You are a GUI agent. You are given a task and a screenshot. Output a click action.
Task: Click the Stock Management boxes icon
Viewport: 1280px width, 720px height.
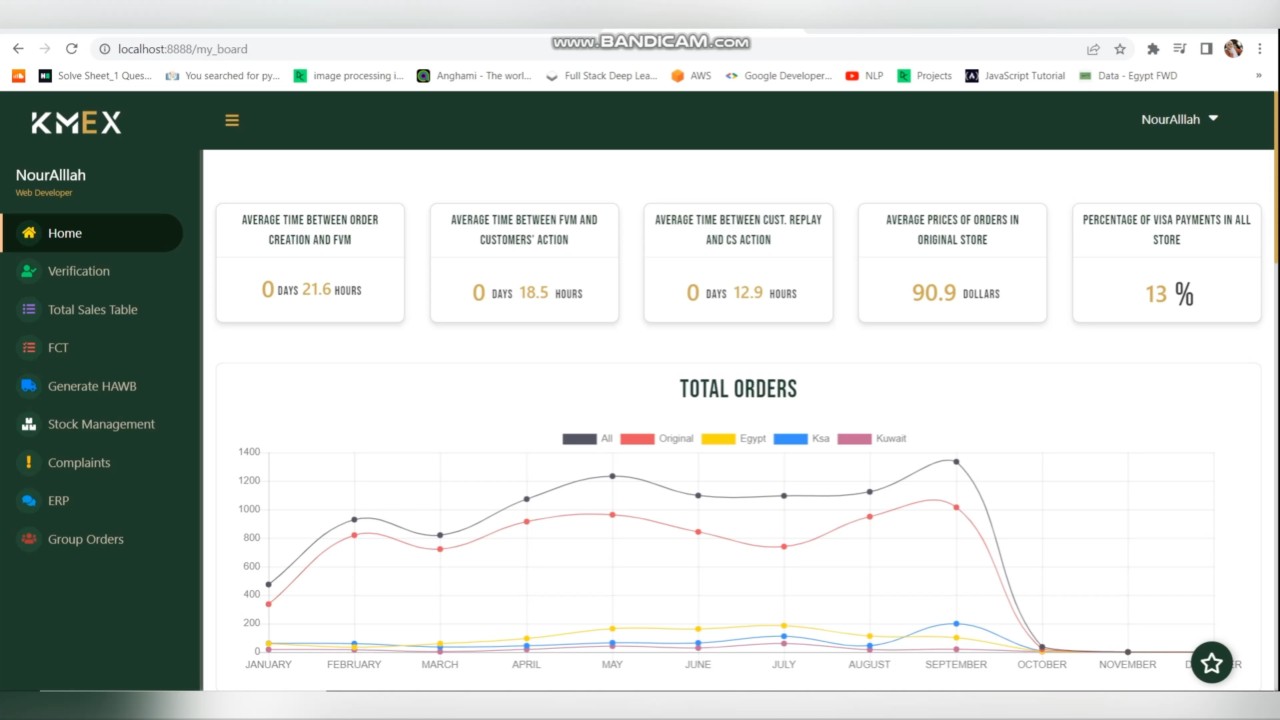[29, 424]
